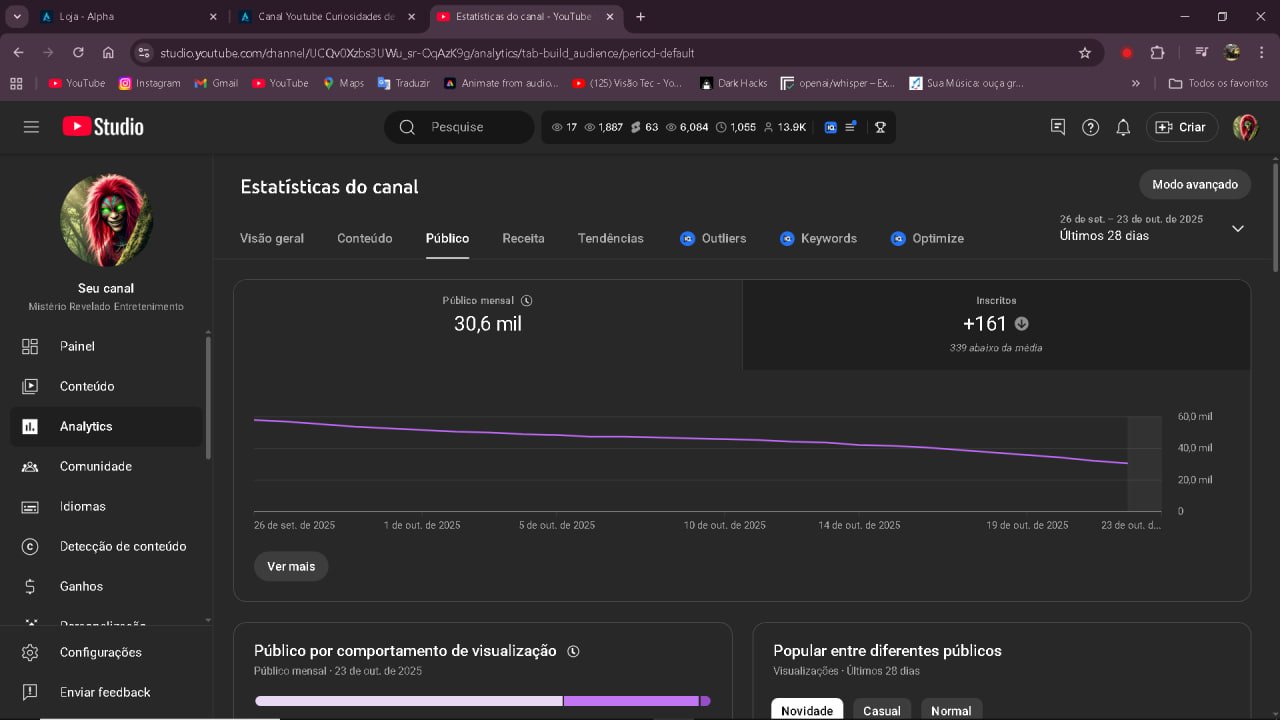Select the Normal audience chip
The width and height of the screenshot is (1280, 720).
pyautogui.click(x=951, y=710)
